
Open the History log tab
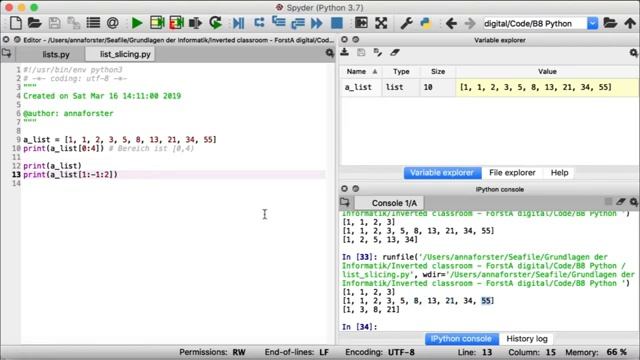pos(527,339)
